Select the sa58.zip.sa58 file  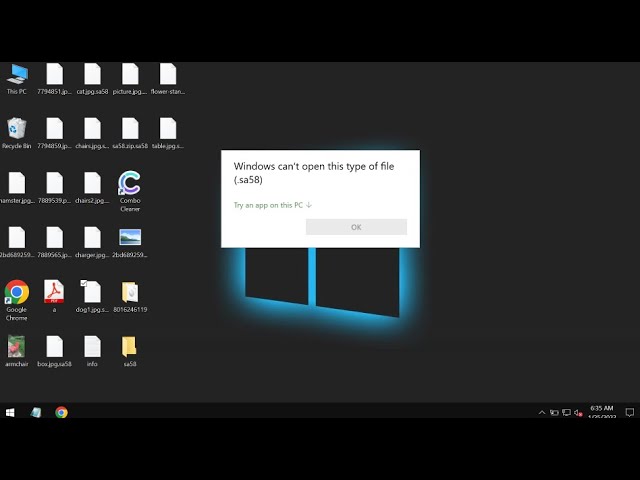130,129
